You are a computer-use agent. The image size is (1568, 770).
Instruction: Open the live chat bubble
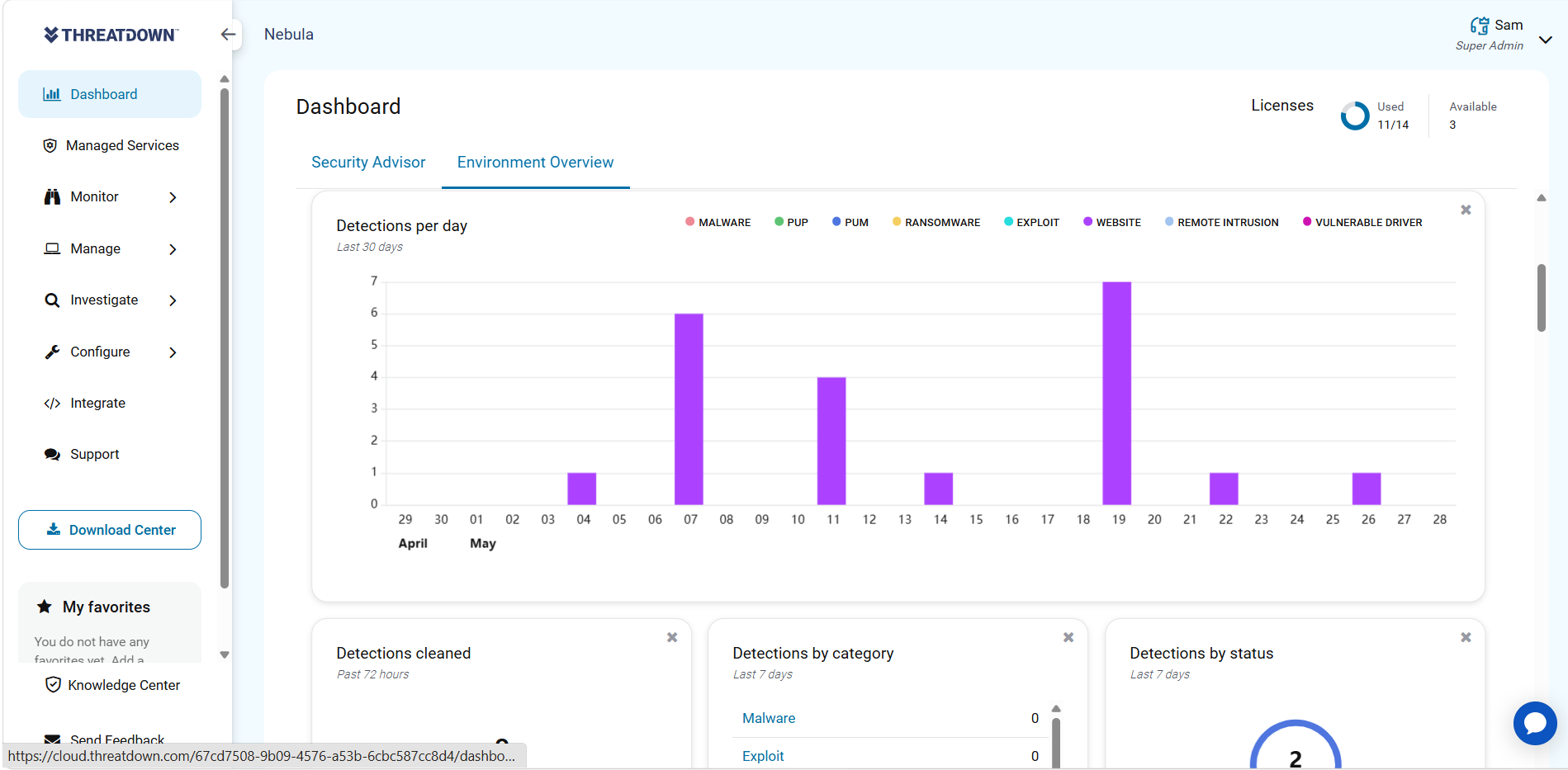(1535, 723)
